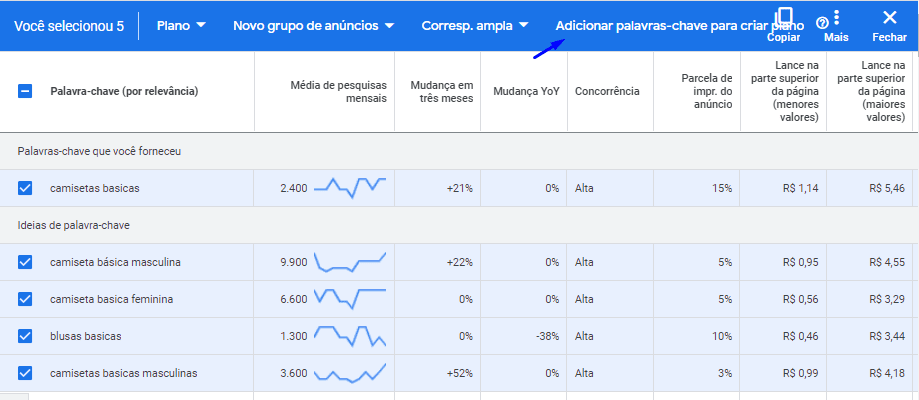This screenshot has width=919, height=400.
Task: Open the Corresp. ampla match type dropdown
Action: (x=475, y=25)
